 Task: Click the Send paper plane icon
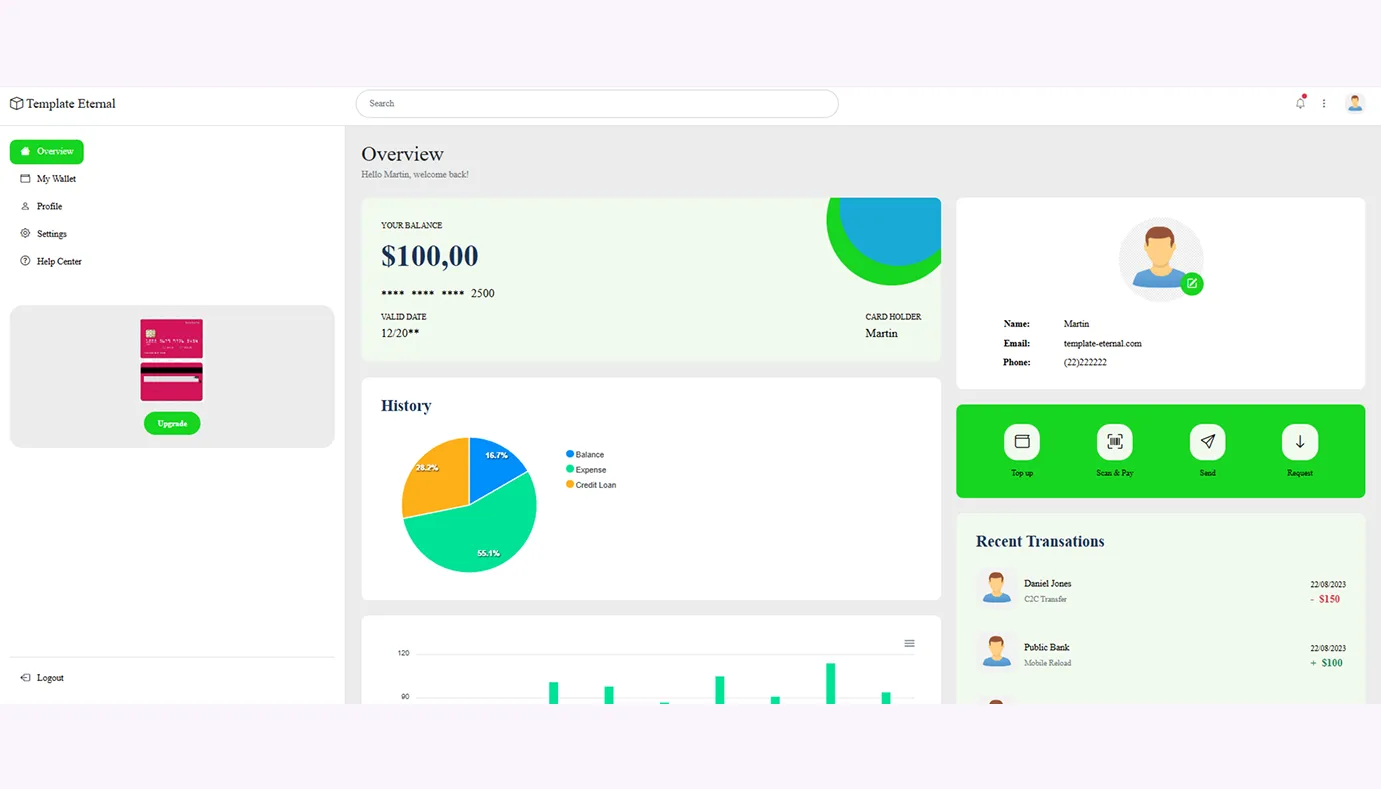tap(1208, 442)
